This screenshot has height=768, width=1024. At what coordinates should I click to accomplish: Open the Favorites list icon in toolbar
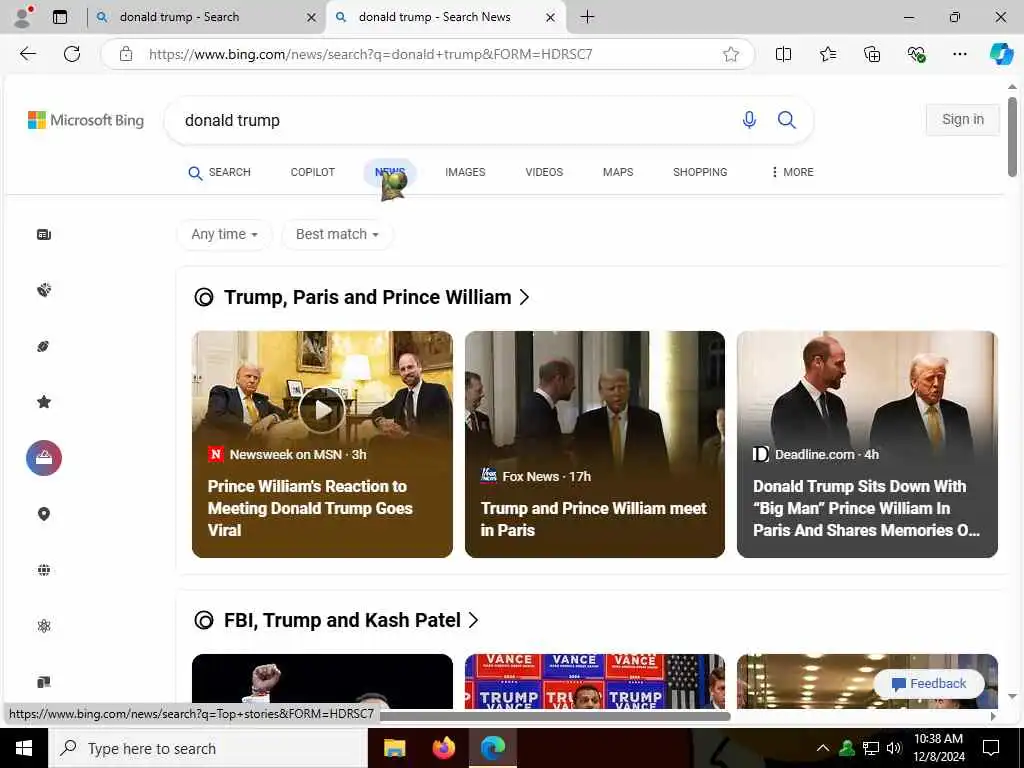pos(827,54)
